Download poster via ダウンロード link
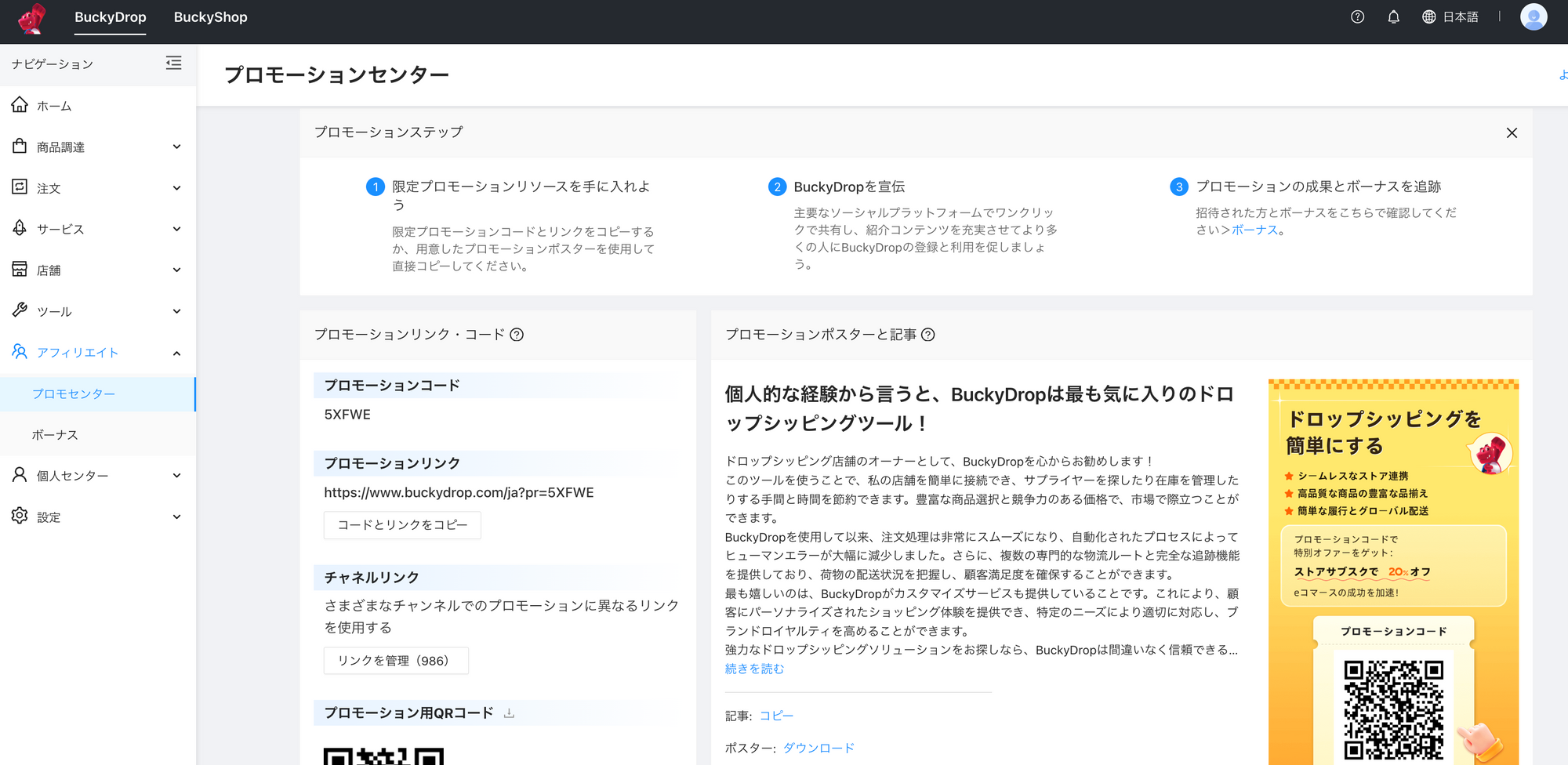 [818, 748]
